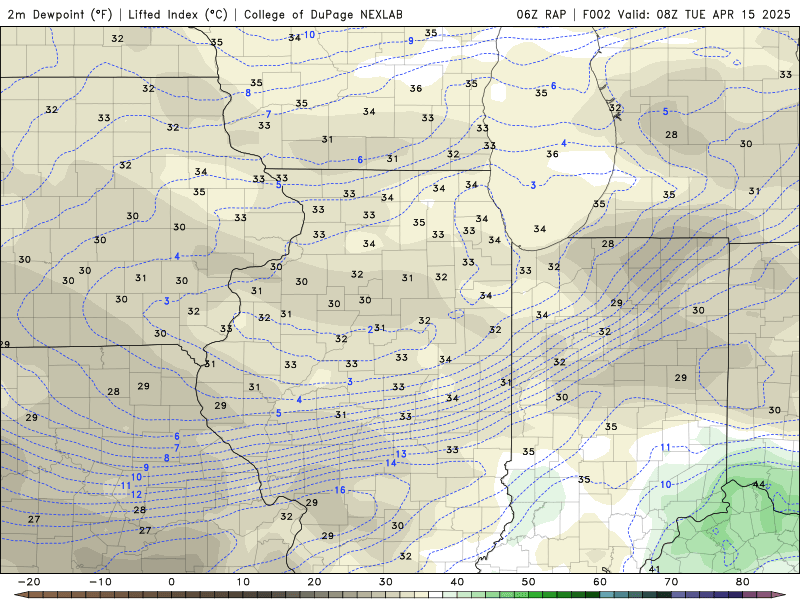Click the 10 label below the color scale
Viewport: 800px width, 600px height.
[243, 582]
